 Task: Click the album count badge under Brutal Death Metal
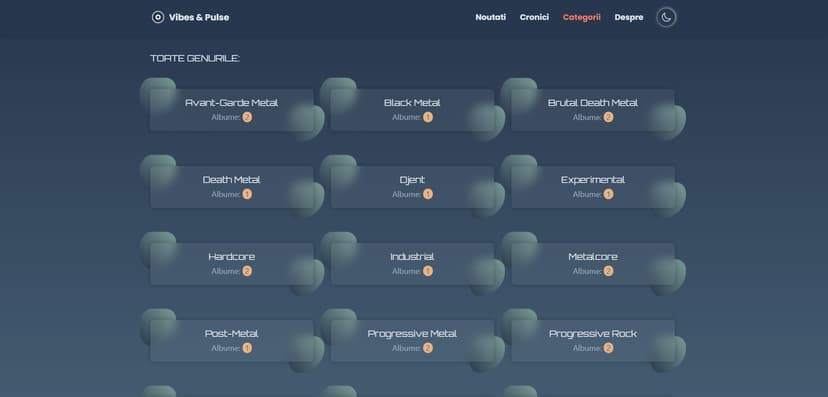[x=608, y=117]
